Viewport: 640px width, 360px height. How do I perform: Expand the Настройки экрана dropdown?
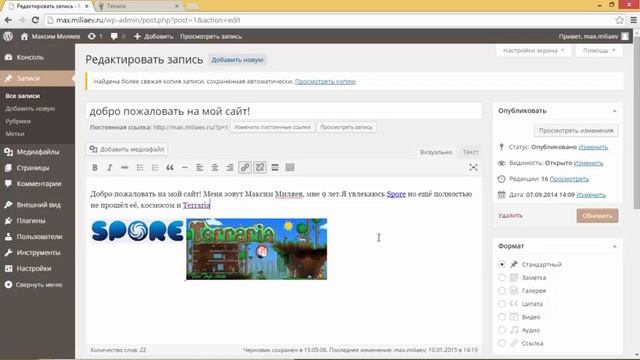pyautogui.click(x=533, y=50)
